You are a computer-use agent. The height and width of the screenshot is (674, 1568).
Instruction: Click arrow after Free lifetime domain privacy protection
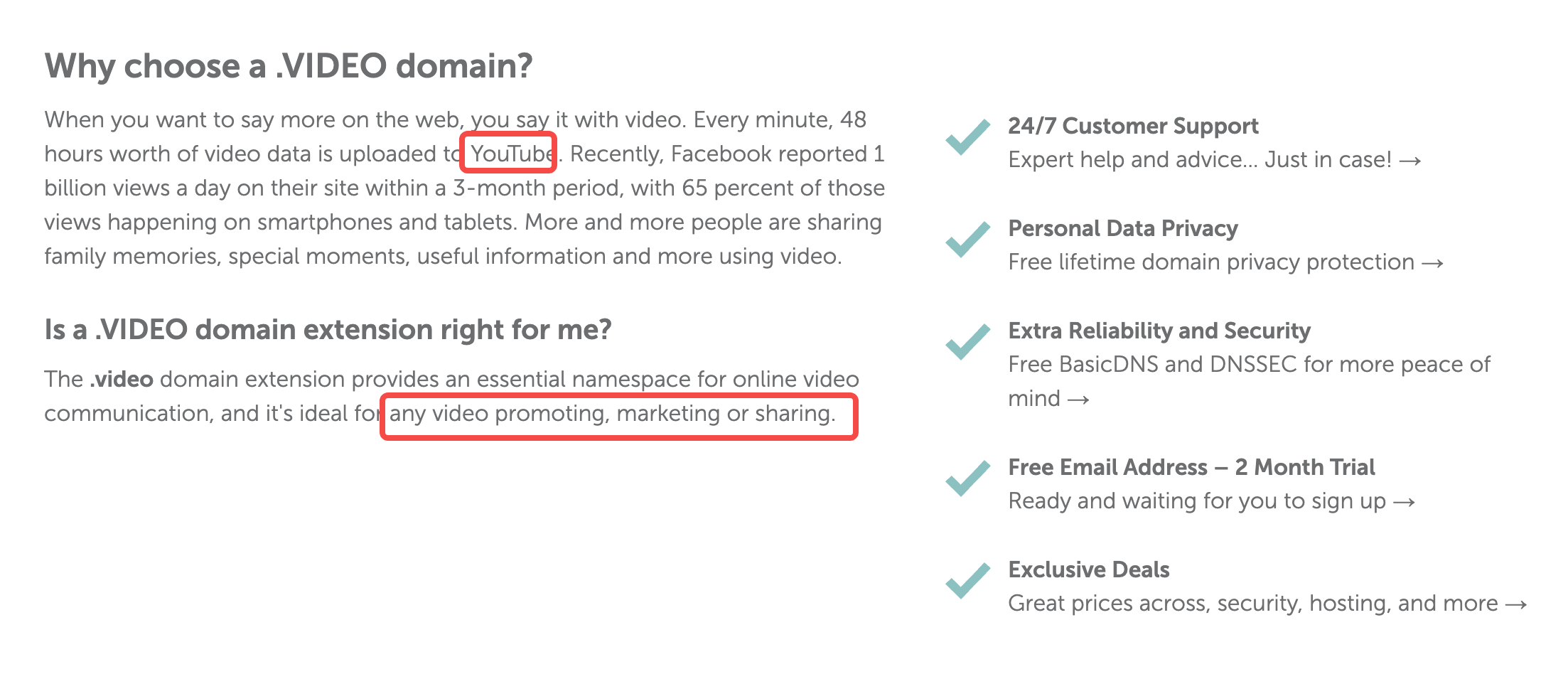click(x=1432, y=264)
